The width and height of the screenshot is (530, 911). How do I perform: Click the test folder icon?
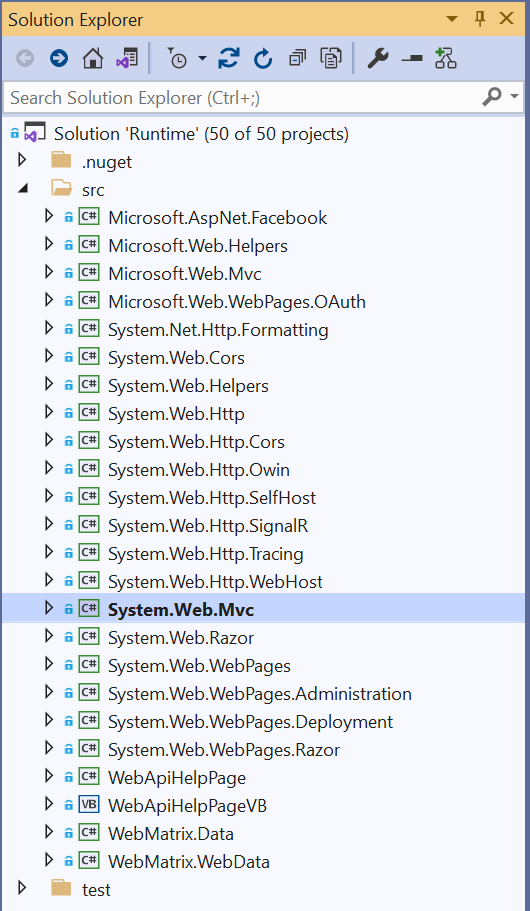(61, 888)
